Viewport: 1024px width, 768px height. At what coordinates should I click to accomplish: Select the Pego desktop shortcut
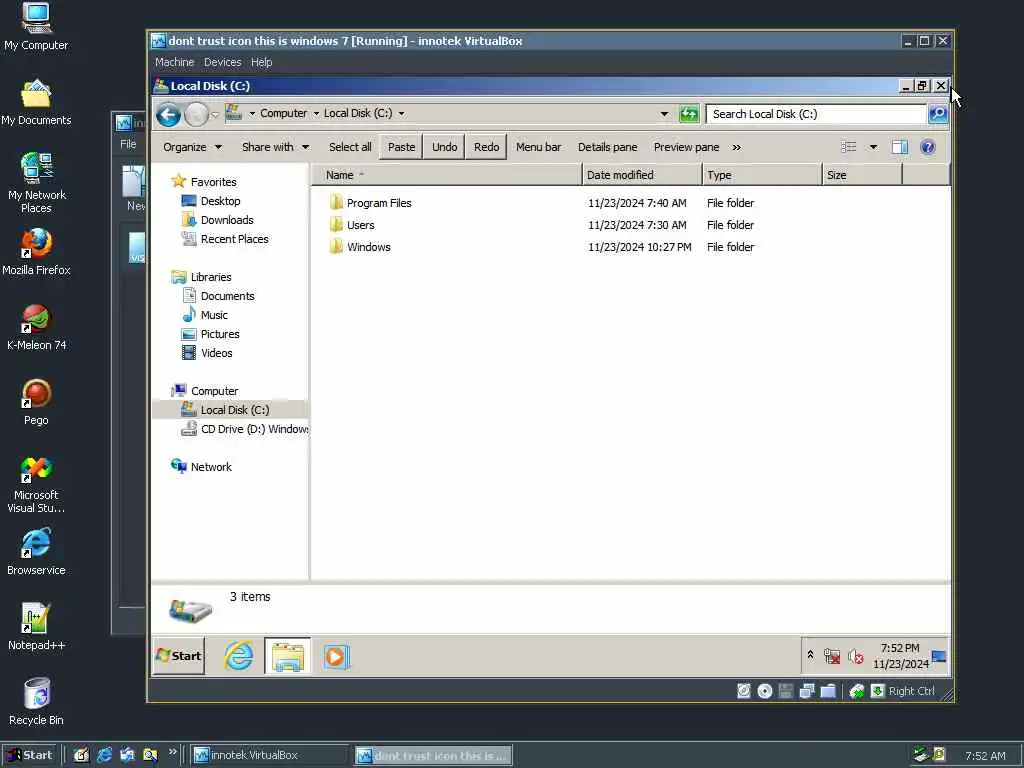(x=36, y=402)
